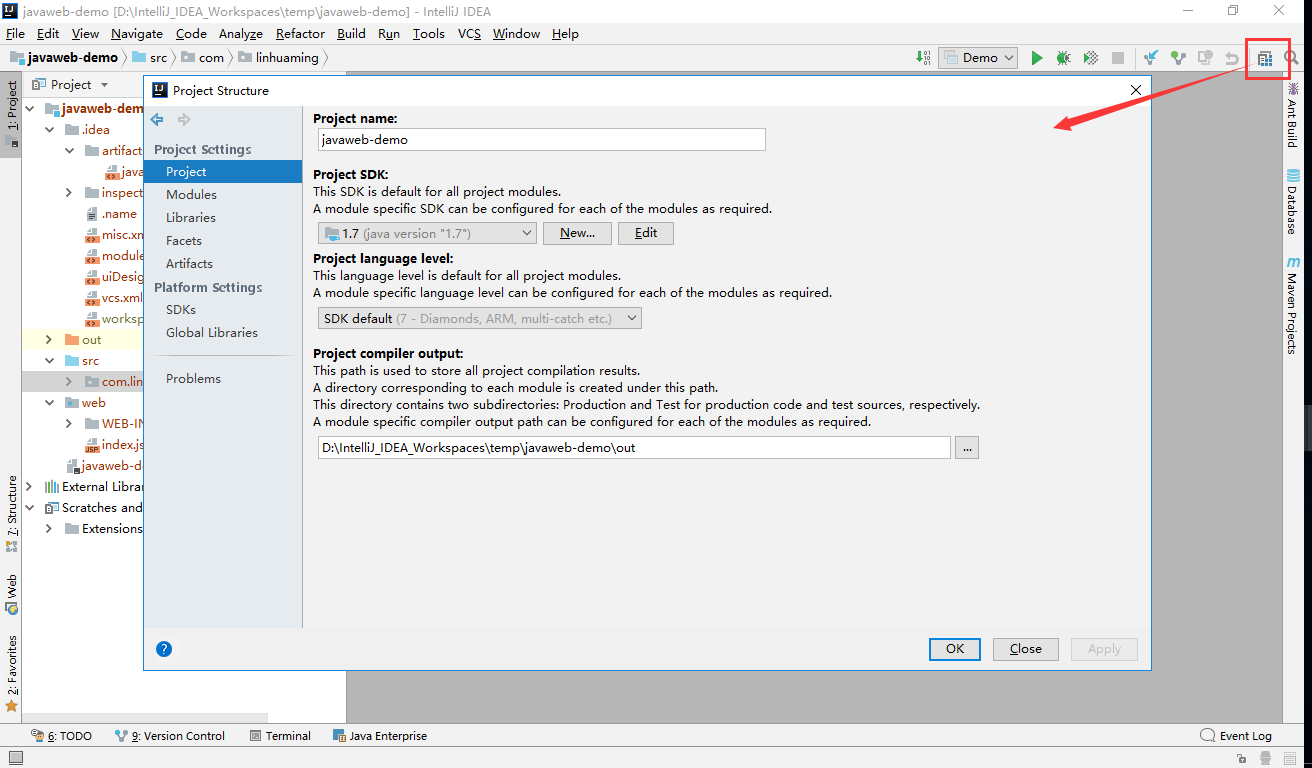Click the linhuaming breadcrumb in navigation bar
The width and height of the screenshot is (1312, 768).
278,58
